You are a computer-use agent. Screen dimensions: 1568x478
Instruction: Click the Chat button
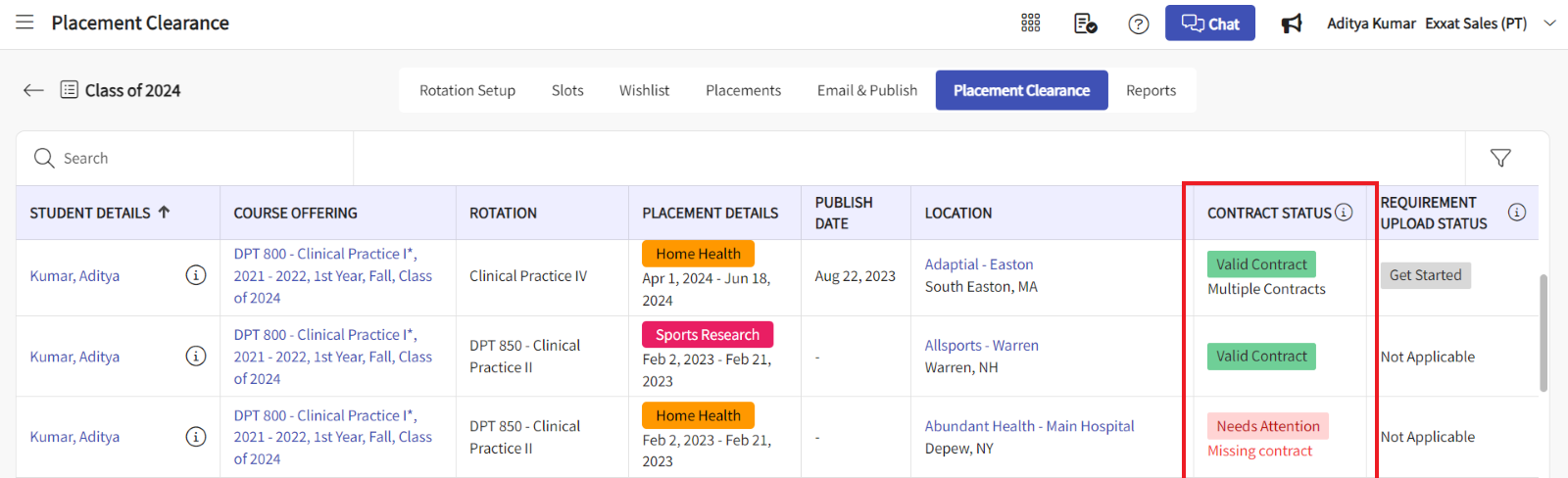(1209, 24)
